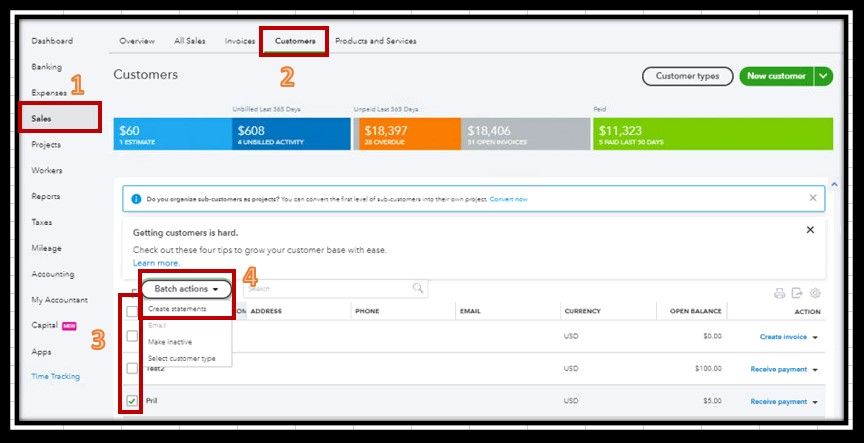Open Mileage in the left sidebar

[x=46, y=248]
